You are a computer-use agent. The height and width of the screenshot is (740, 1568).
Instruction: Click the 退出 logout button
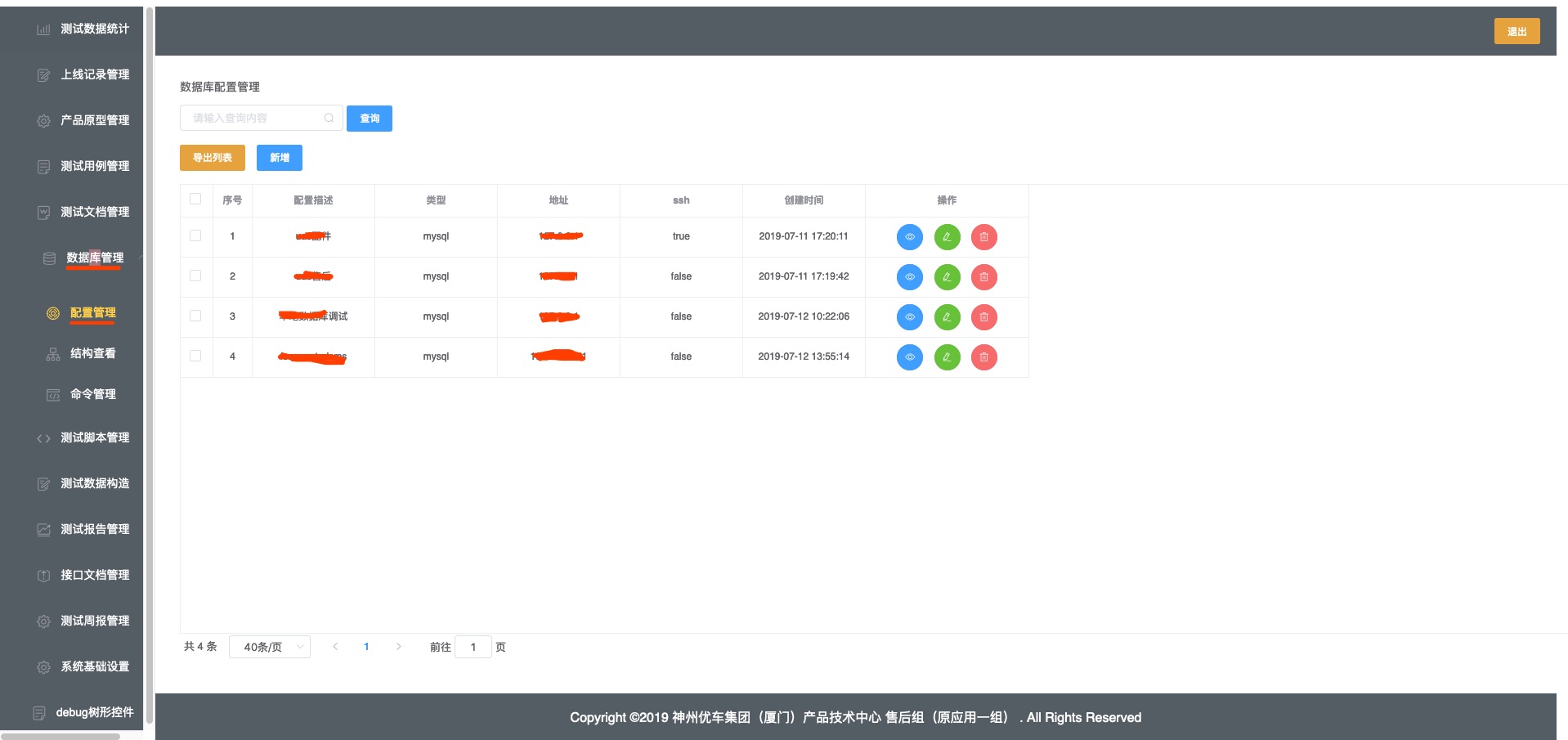click(1517, 31)
